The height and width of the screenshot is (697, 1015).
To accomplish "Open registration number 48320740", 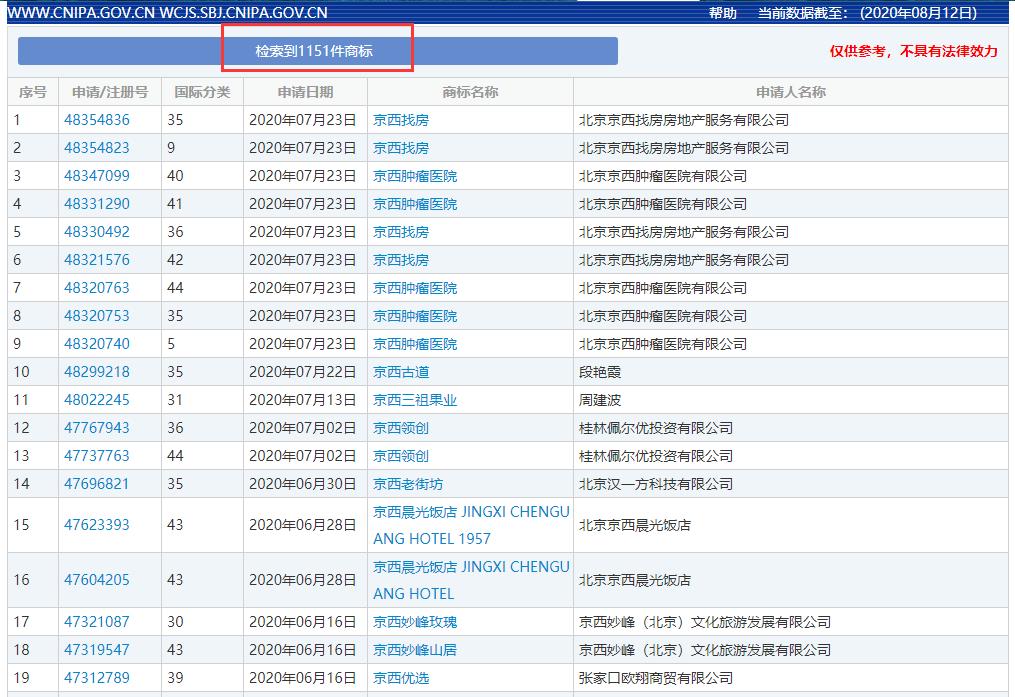I will point(96,344).
